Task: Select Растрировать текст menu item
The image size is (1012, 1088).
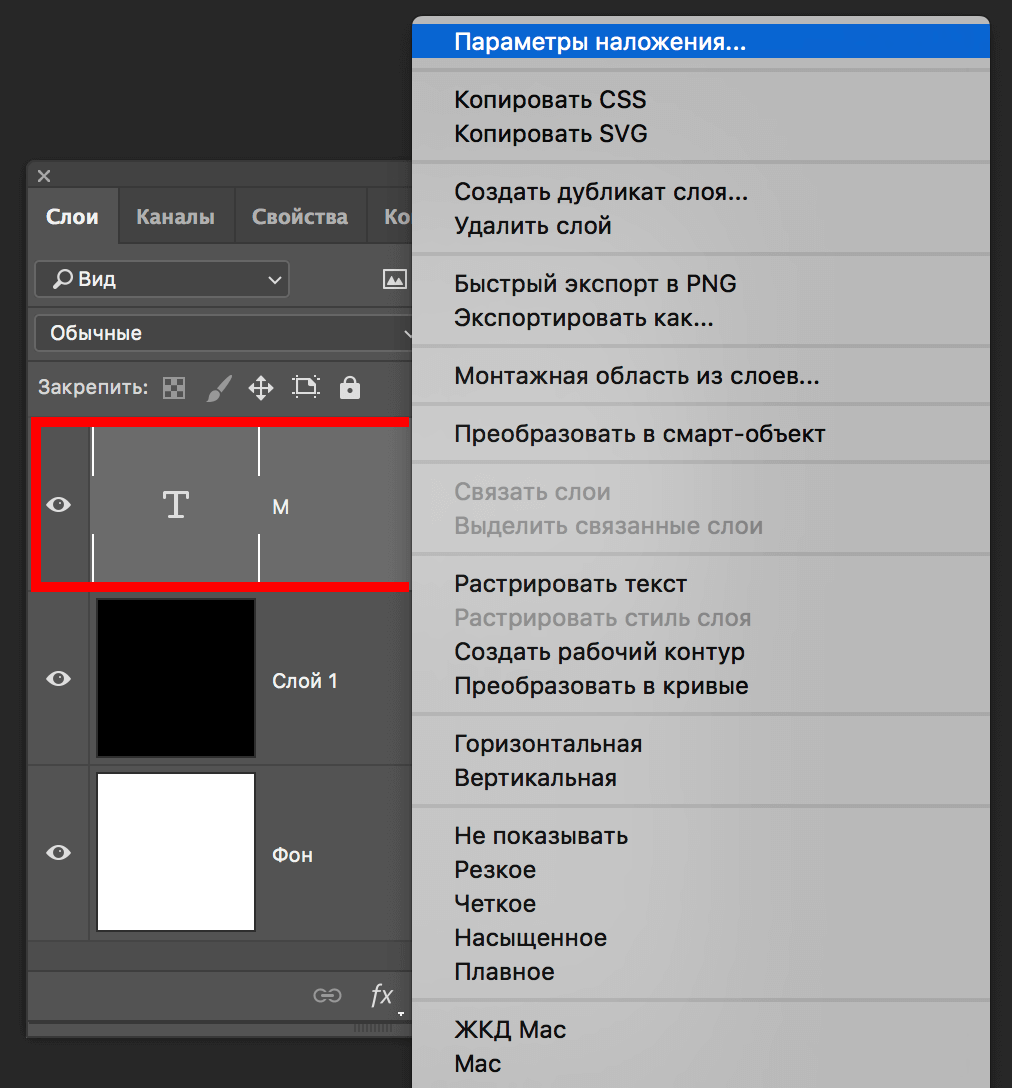Action: pos(570,584)
